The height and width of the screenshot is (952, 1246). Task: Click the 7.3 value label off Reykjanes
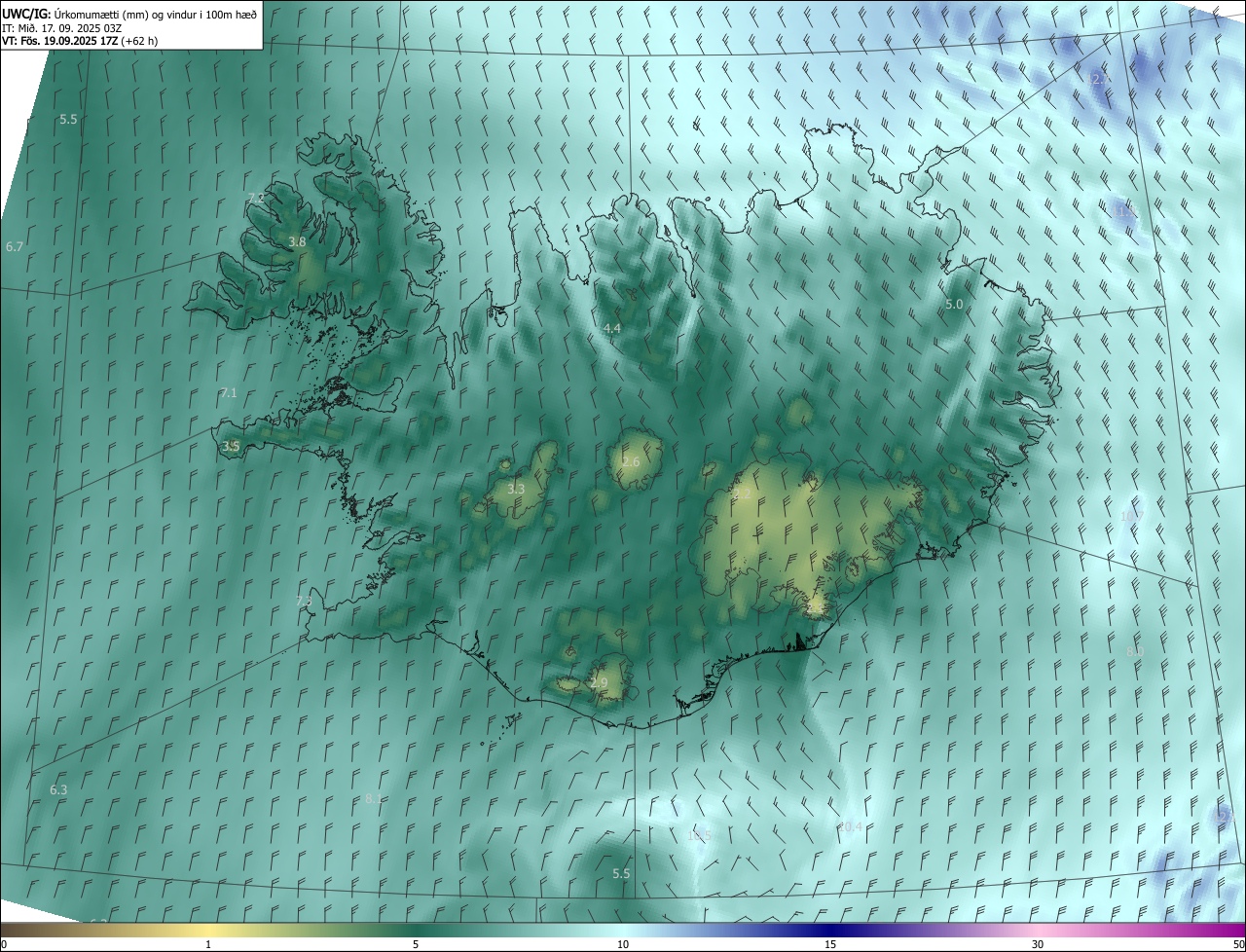click(x=304, y=602)
